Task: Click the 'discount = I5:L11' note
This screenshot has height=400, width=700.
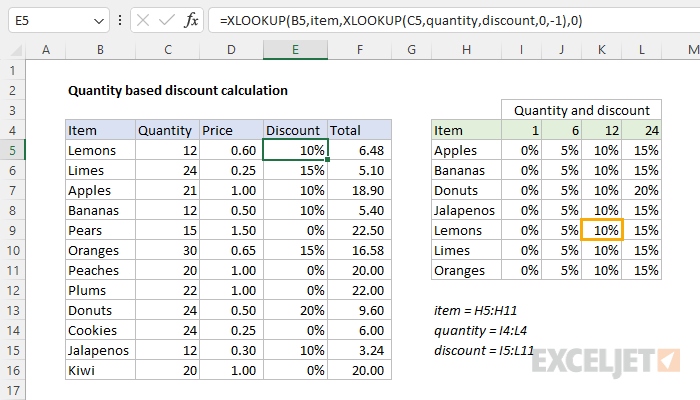Action: click(484, 350)
